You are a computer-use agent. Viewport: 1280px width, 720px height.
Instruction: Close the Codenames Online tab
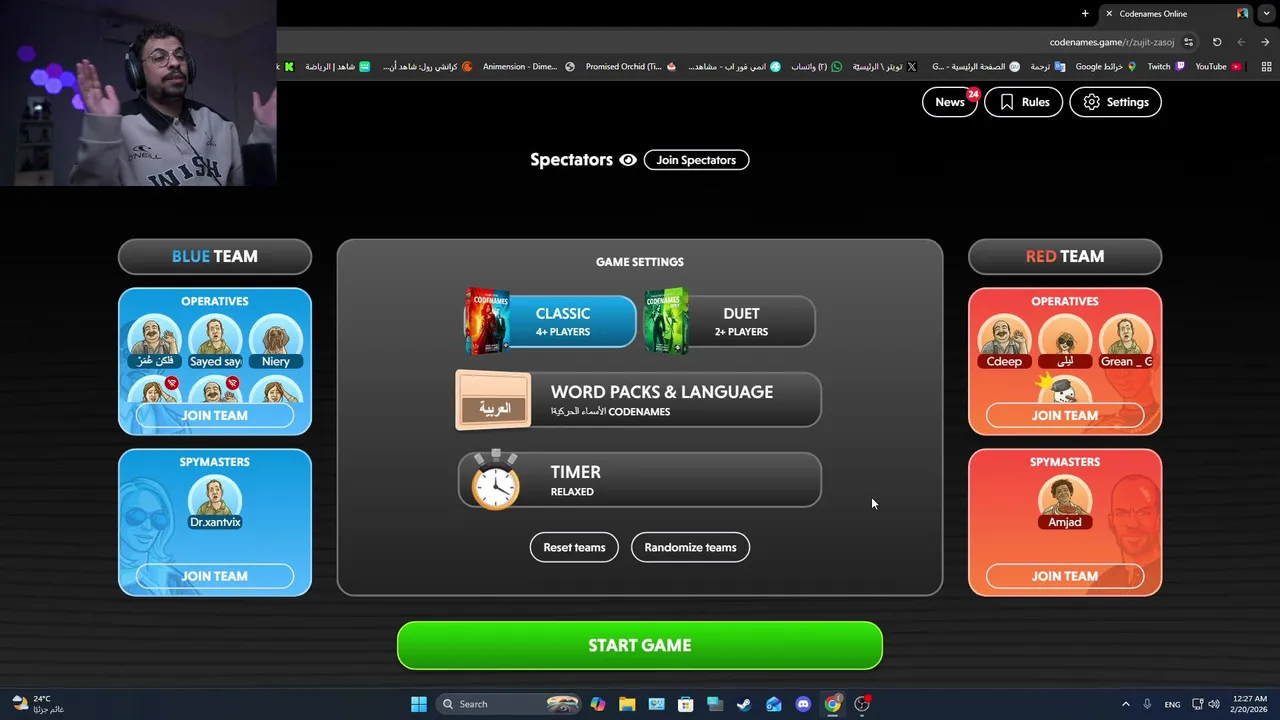coord(1109,14)
